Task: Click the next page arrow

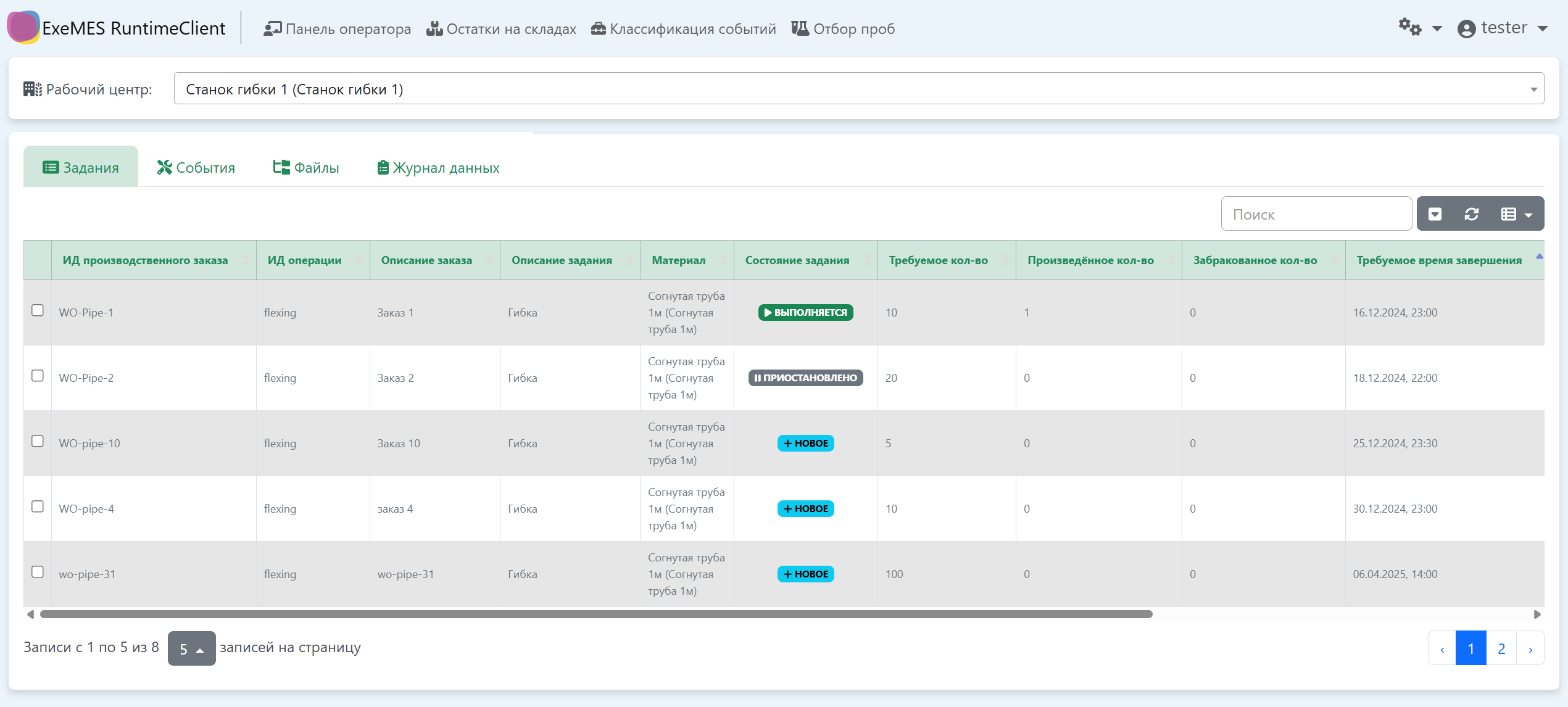Action: pyautogui.click(x=1530, y=648)
